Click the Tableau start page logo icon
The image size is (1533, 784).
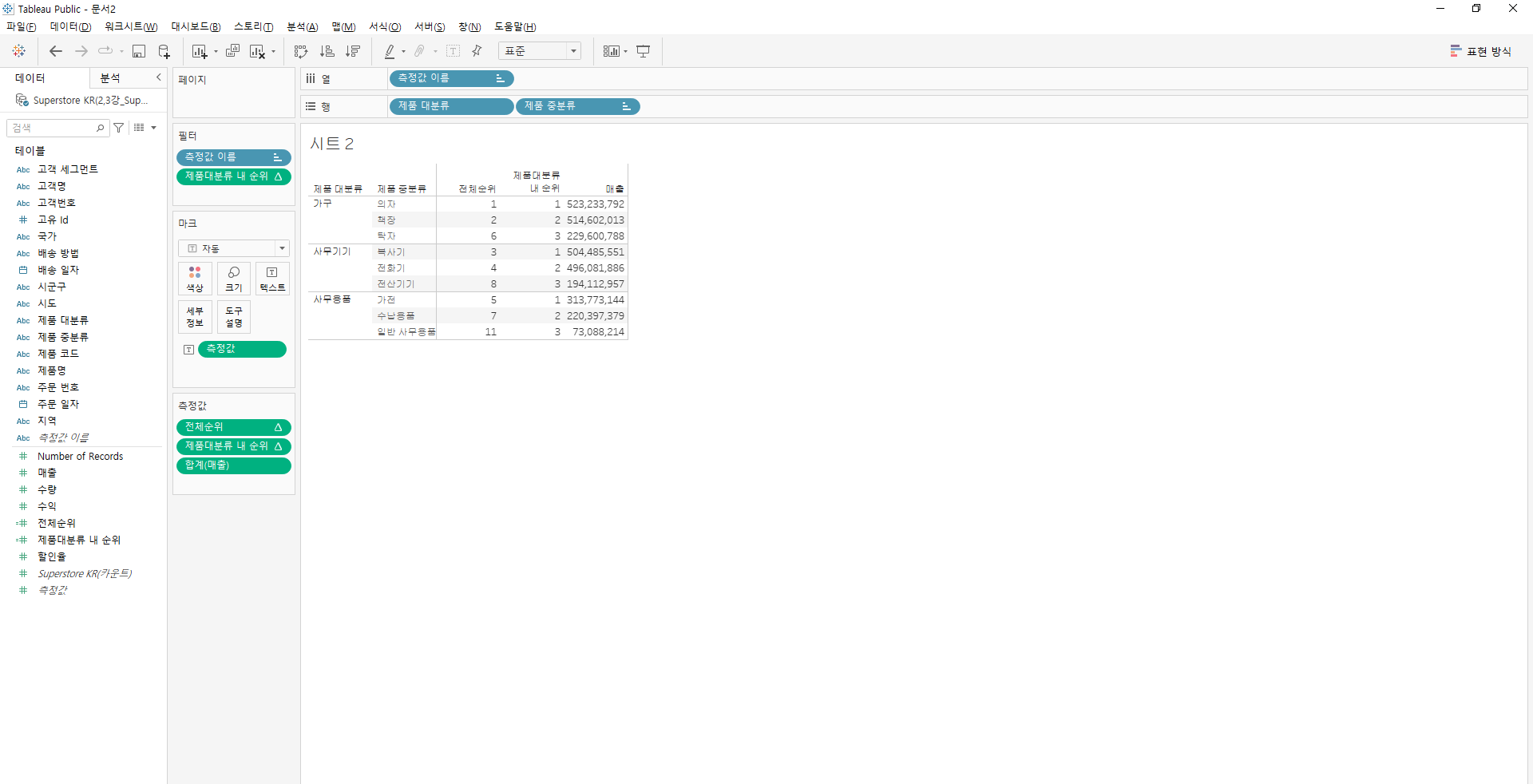[19, 51]
